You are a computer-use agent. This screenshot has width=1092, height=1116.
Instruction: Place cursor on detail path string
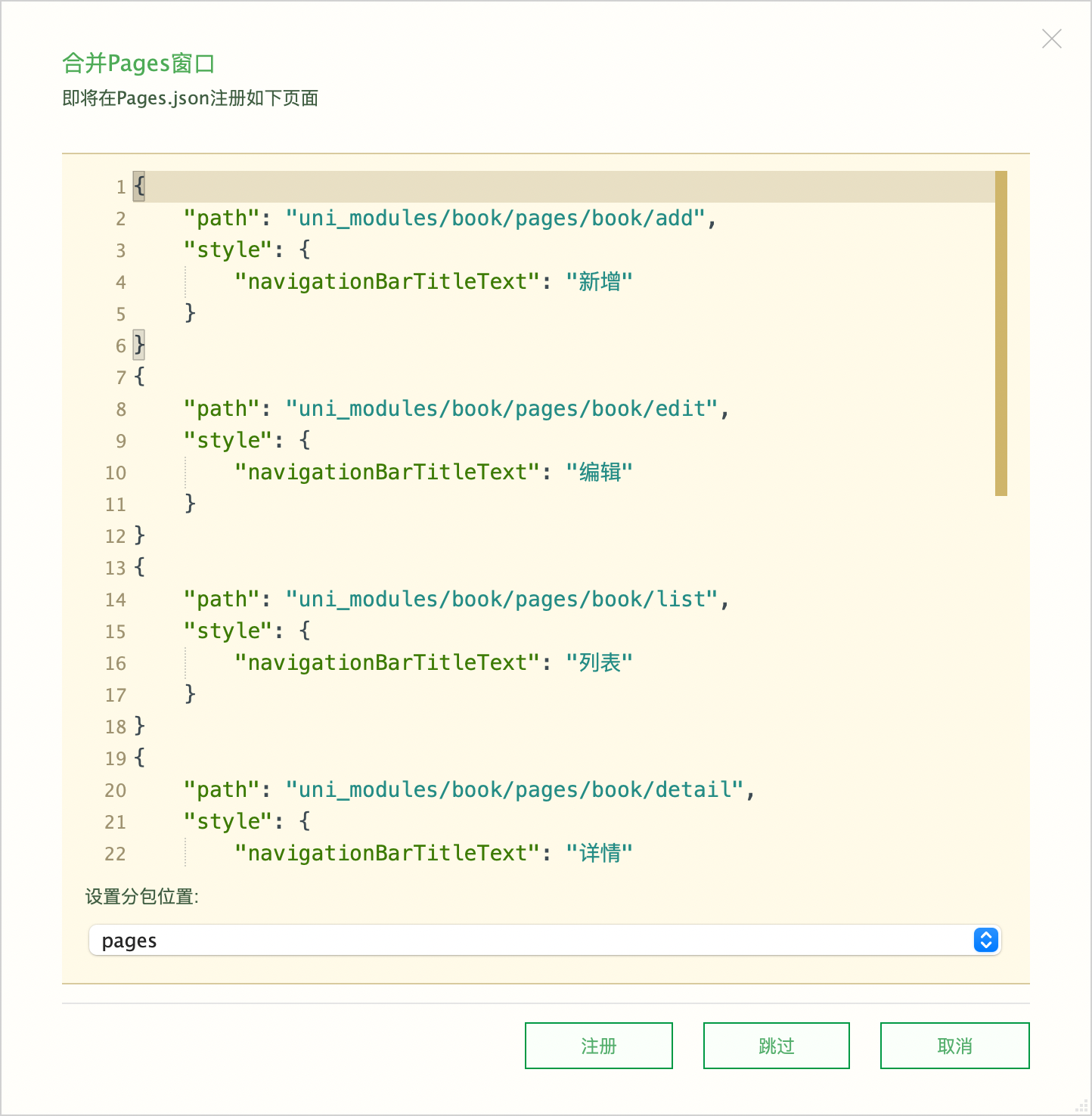point(515,790)
